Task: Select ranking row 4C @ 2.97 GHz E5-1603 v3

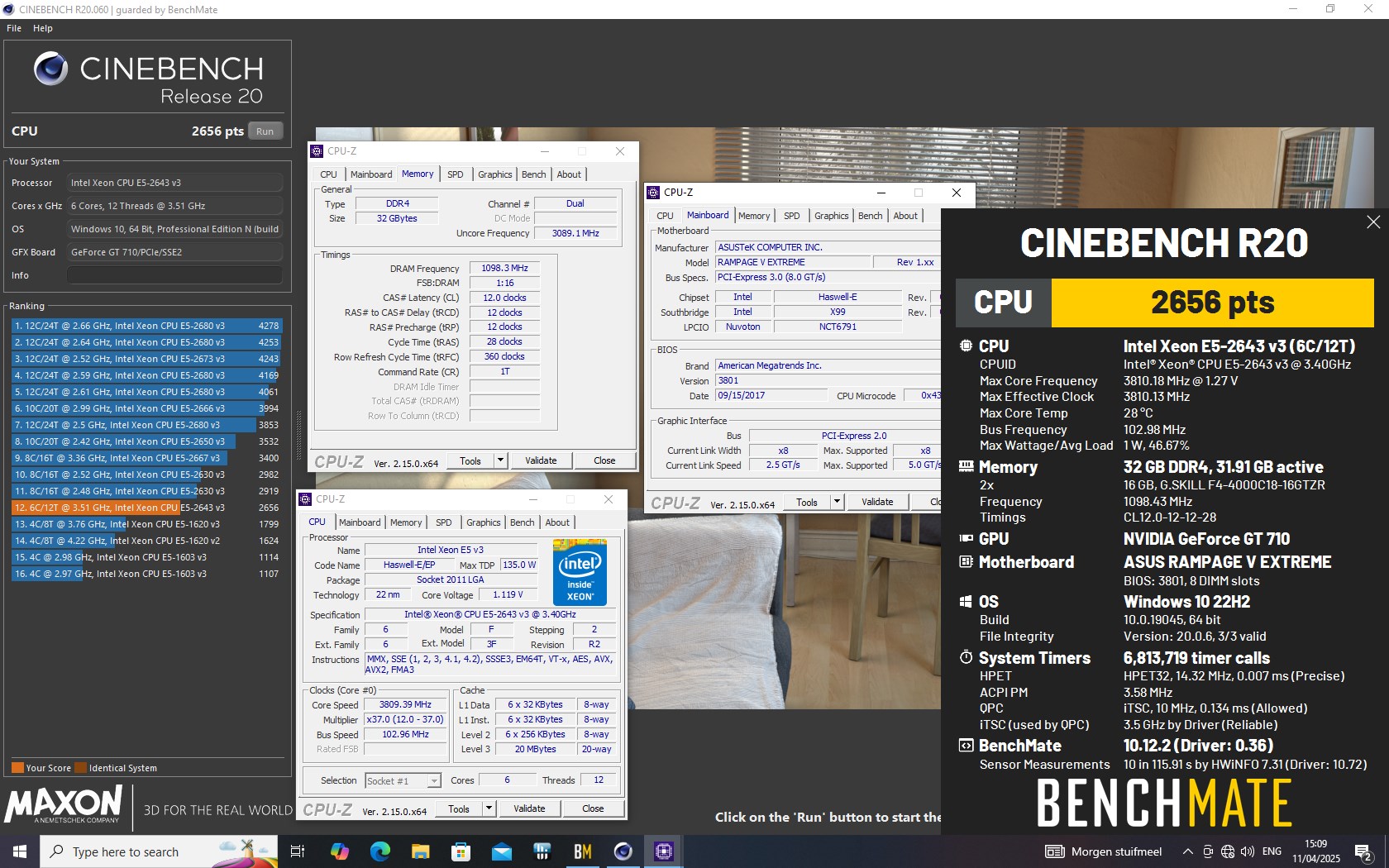Action: tap(146, 574)
